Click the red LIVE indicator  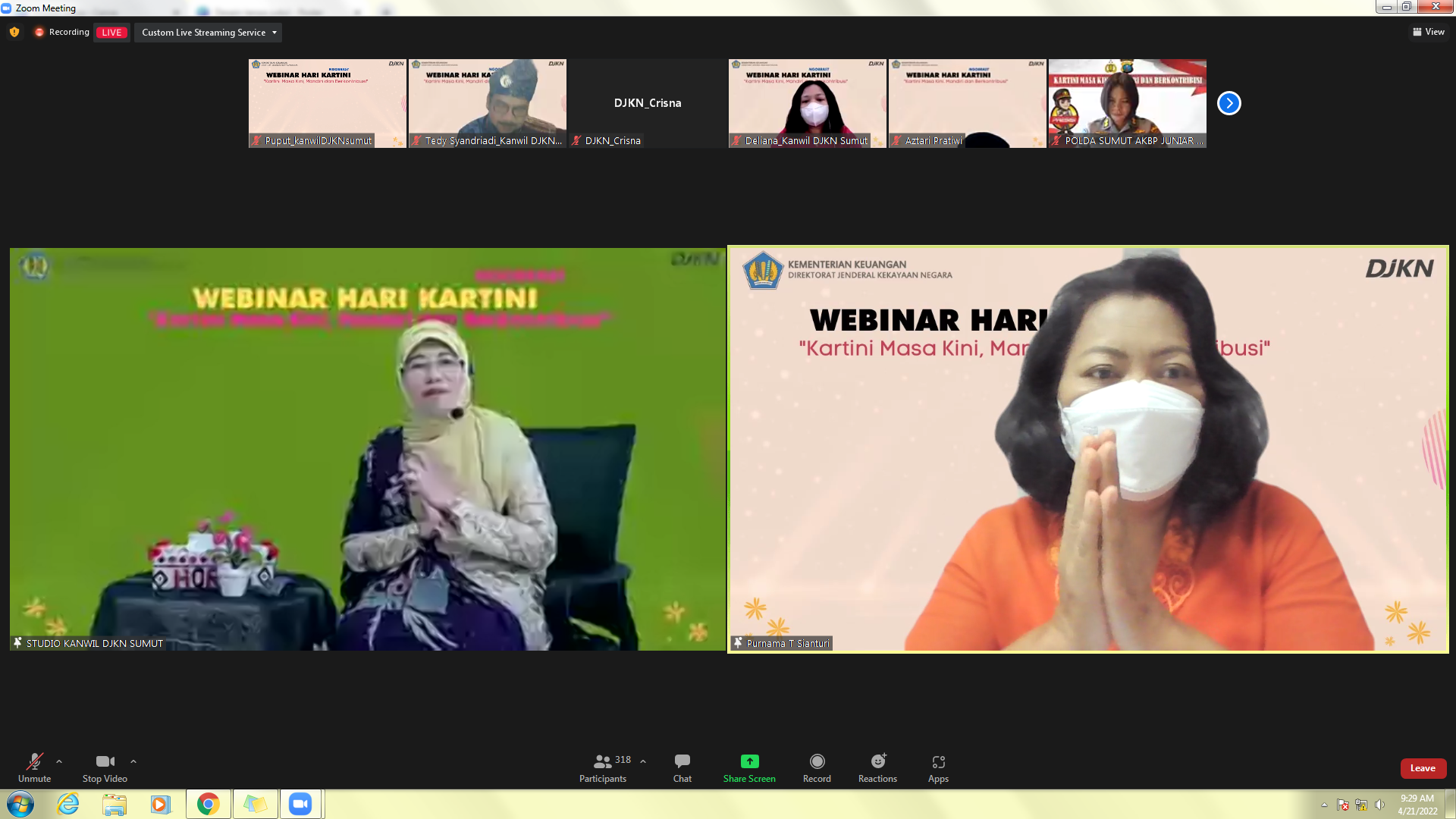[x=111, y=33]
